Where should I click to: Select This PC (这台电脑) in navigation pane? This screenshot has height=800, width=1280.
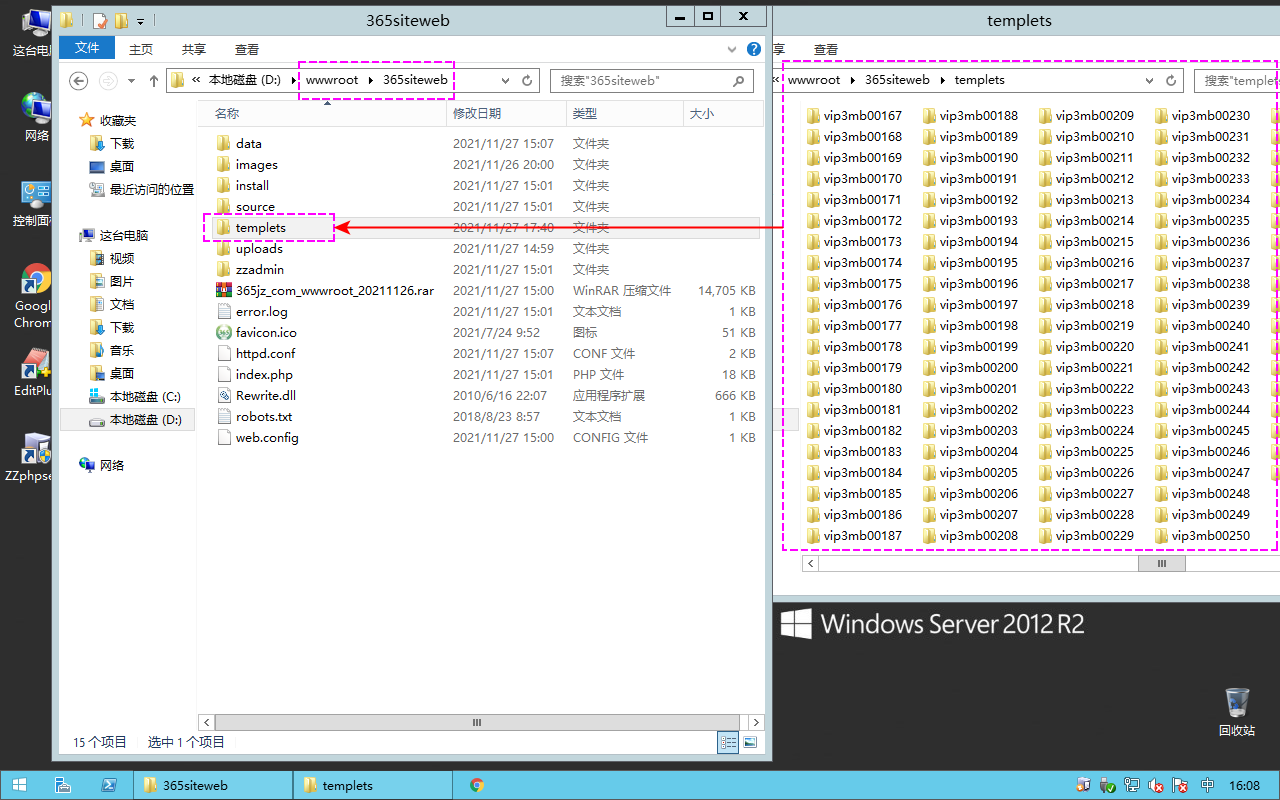click(x=124, y=235)
